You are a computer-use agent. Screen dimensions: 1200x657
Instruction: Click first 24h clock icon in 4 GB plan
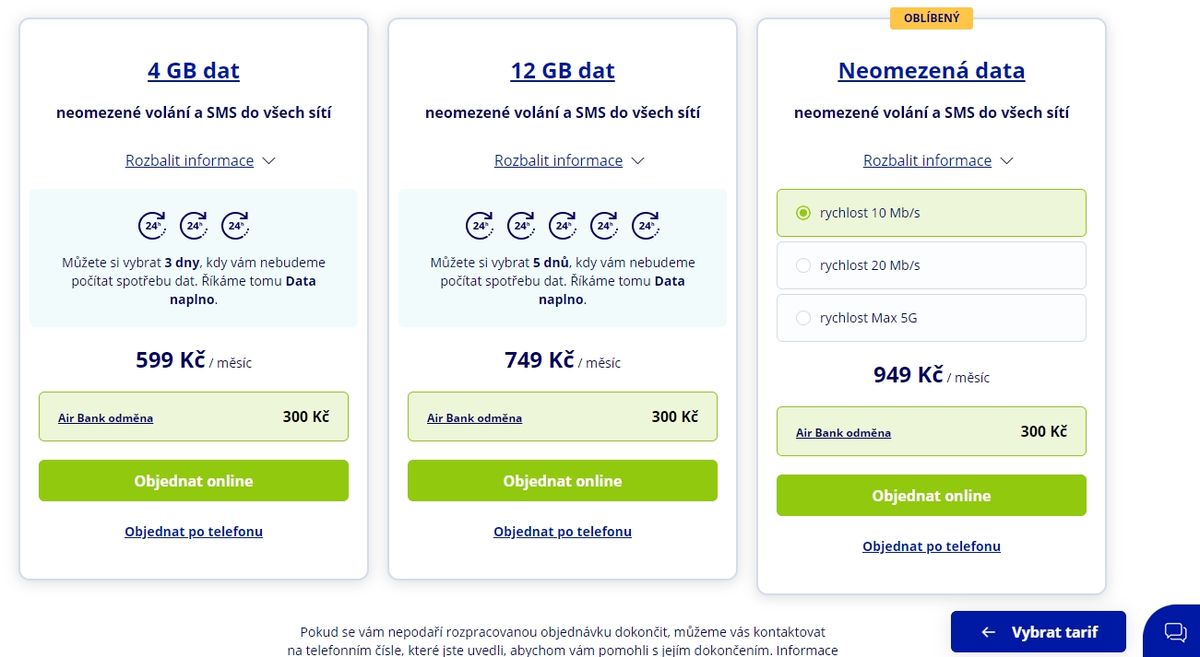[152, 226]
